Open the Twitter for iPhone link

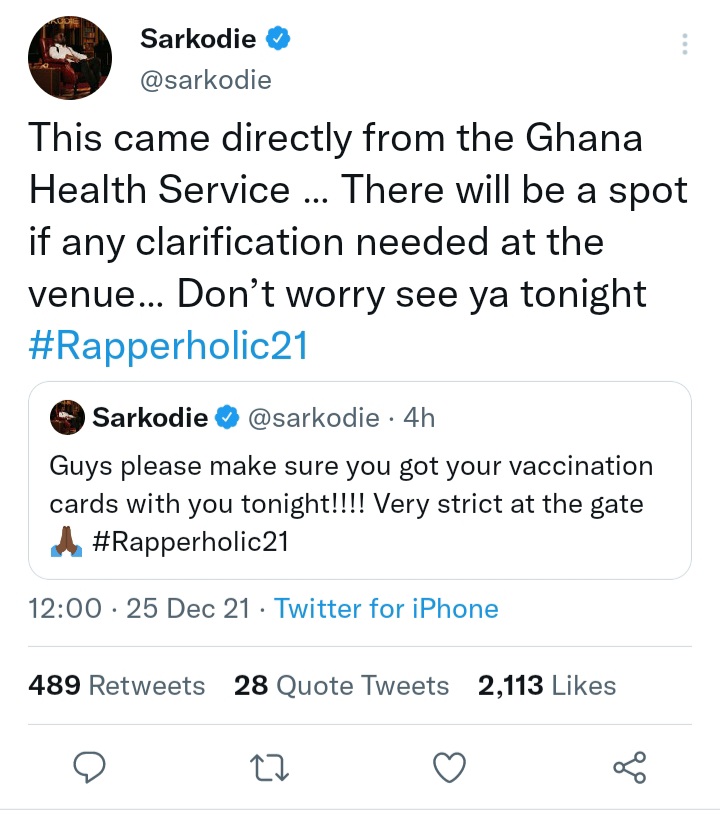coord(386,609)
